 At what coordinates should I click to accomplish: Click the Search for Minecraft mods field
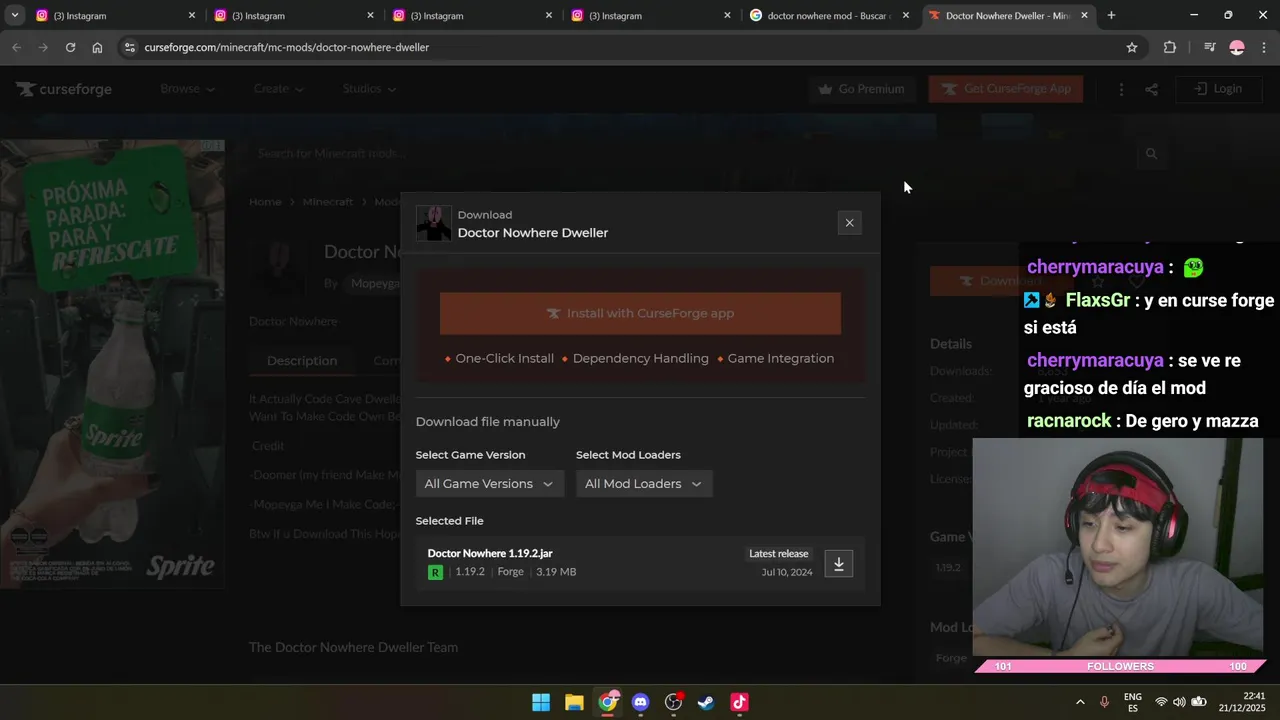click(690, 153)
